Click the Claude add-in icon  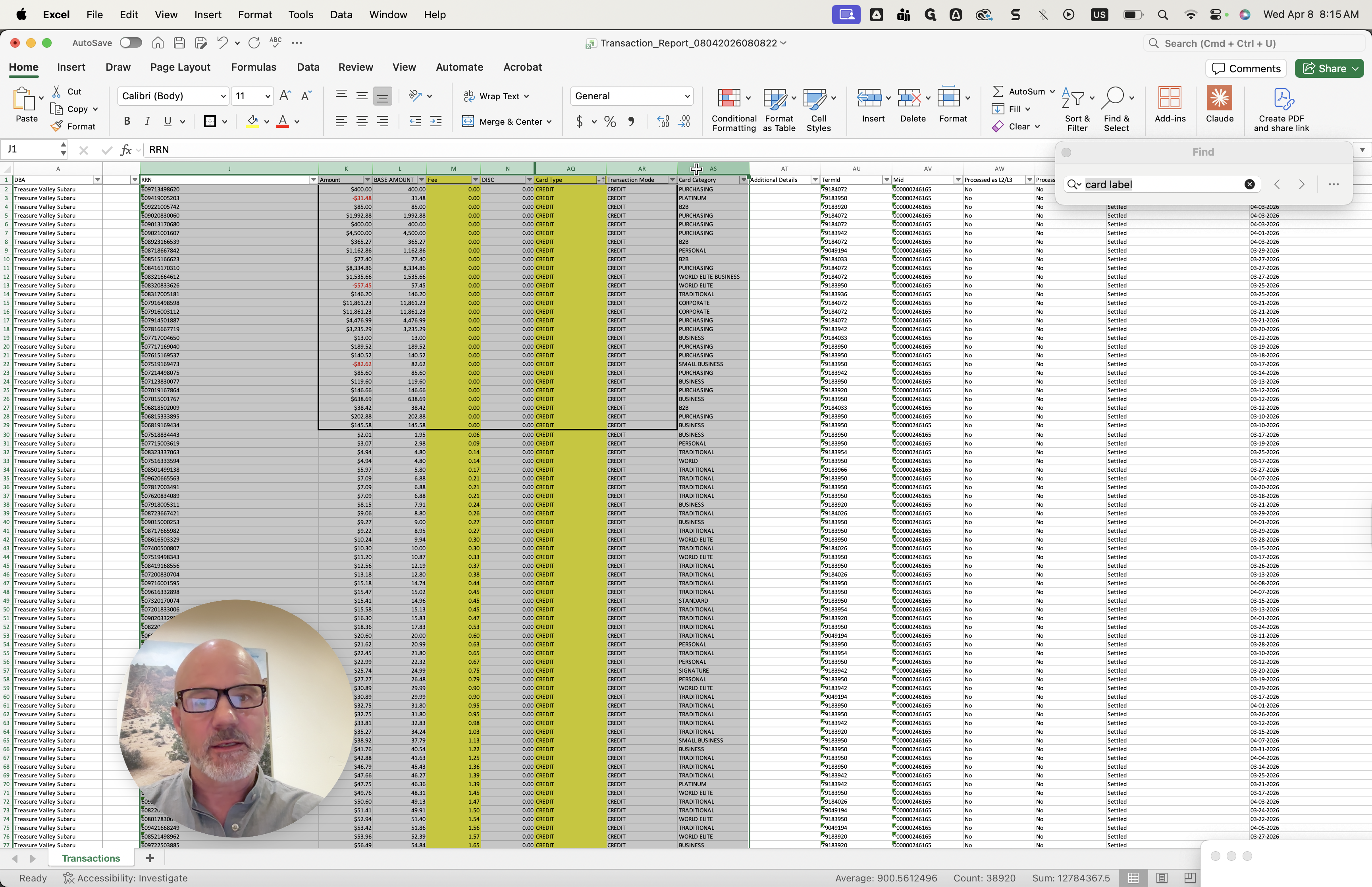click(1220, 98)
